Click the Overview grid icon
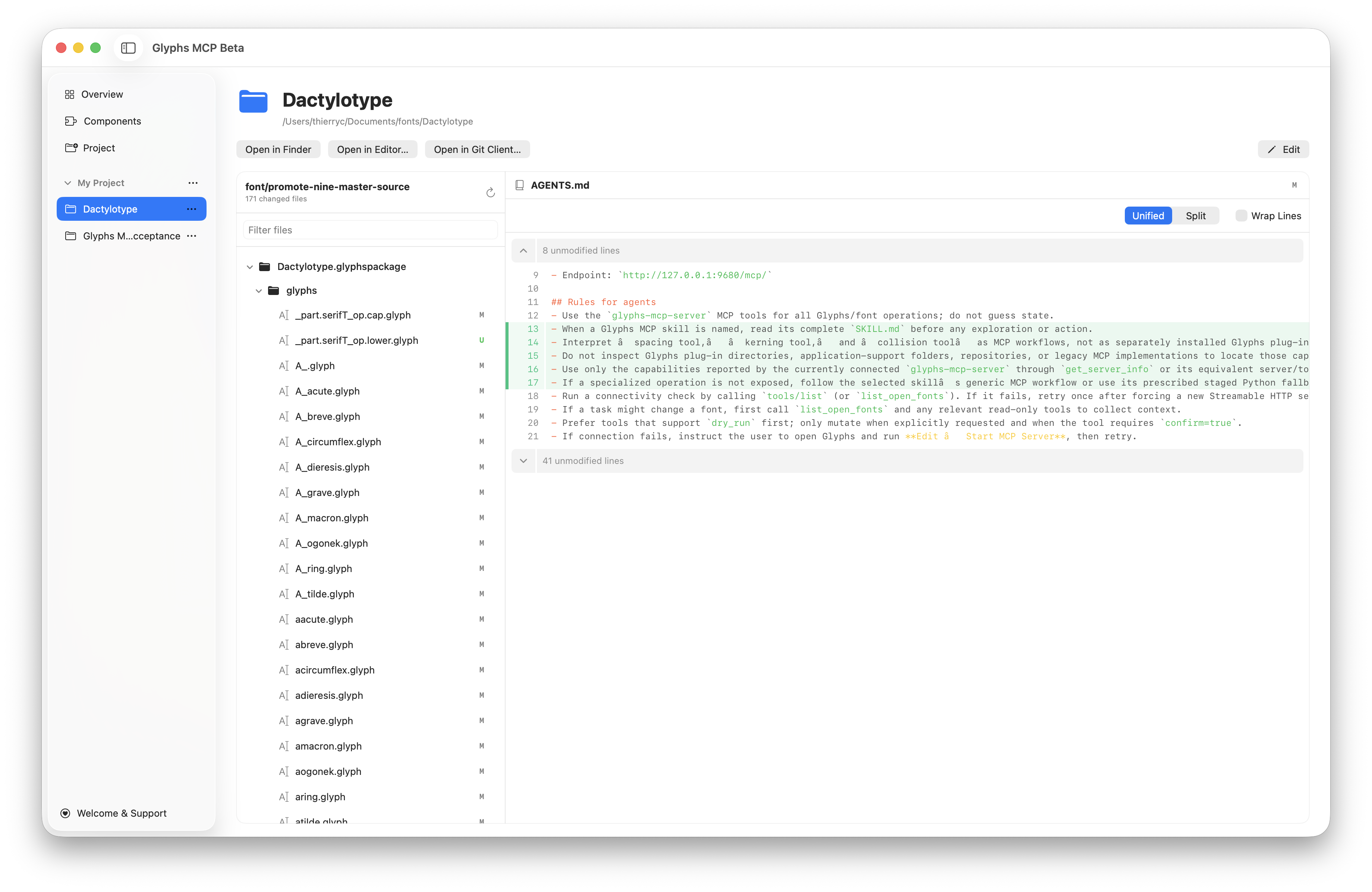 [x=70, y=94]
